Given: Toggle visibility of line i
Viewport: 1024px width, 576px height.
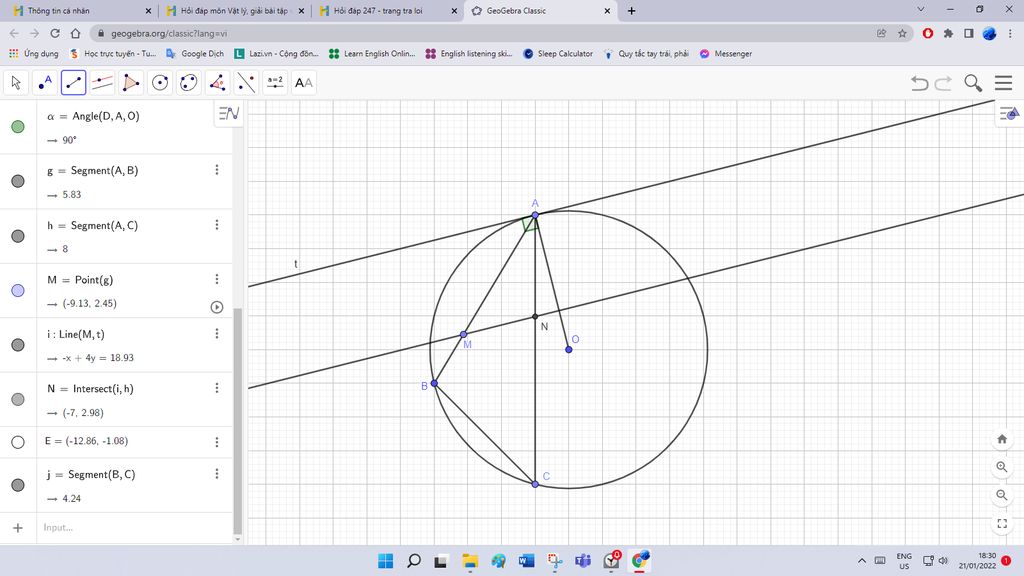Looking at the screenshot, I should coord(18,345).
